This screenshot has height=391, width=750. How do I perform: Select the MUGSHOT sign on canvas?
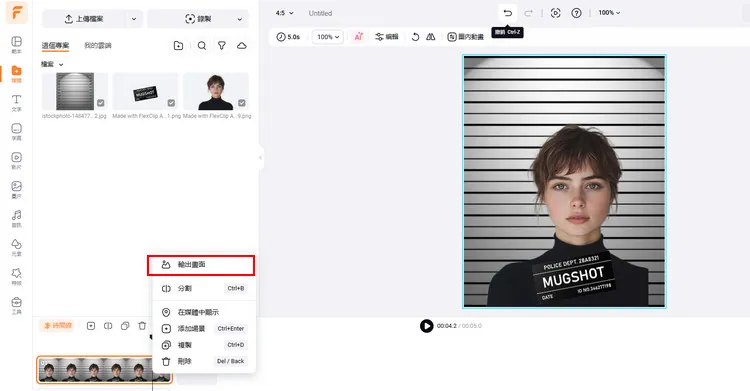click(573, 277)
